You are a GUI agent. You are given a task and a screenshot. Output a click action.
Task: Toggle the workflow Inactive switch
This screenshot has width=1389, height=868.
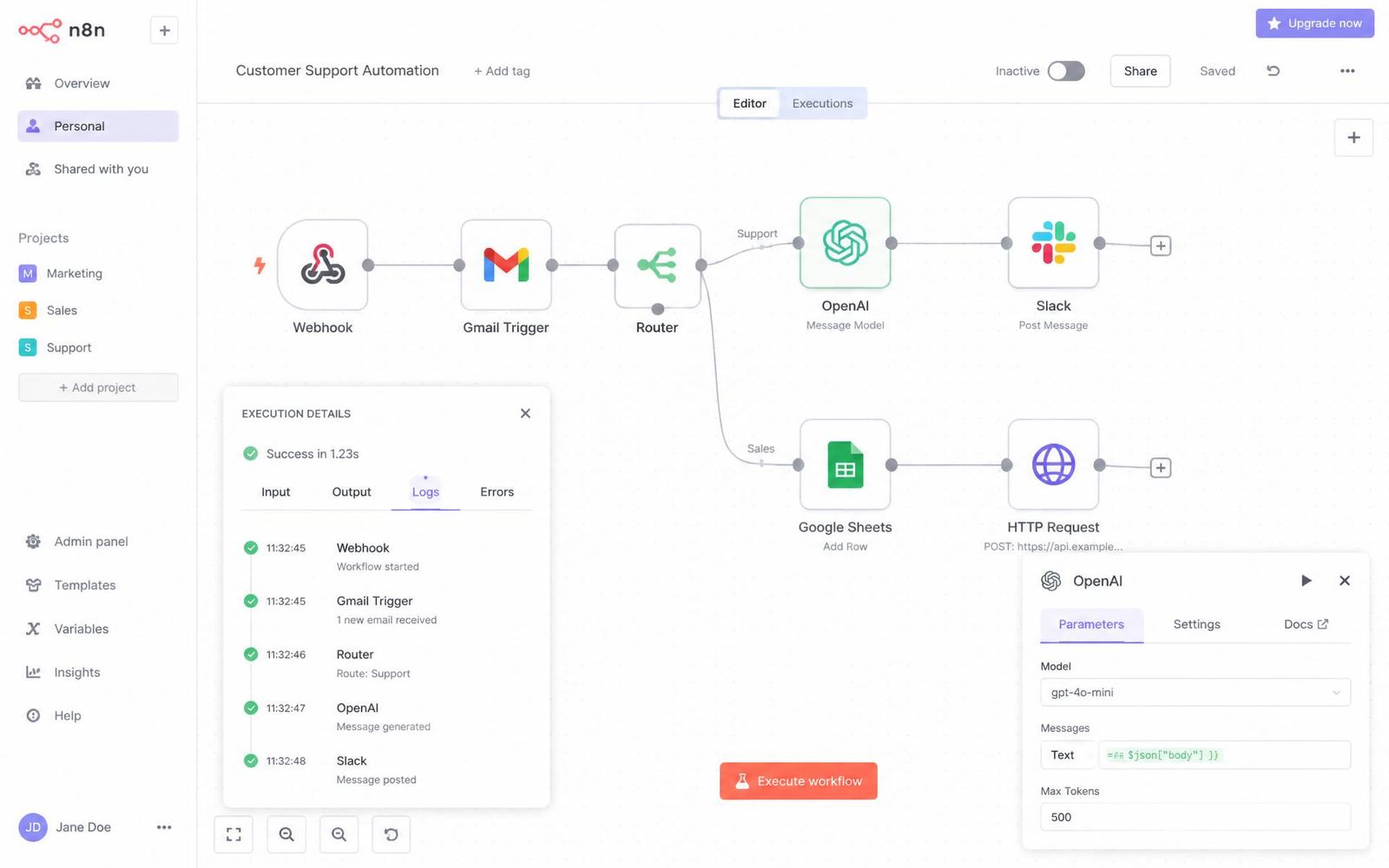(x=1066, y=71)
